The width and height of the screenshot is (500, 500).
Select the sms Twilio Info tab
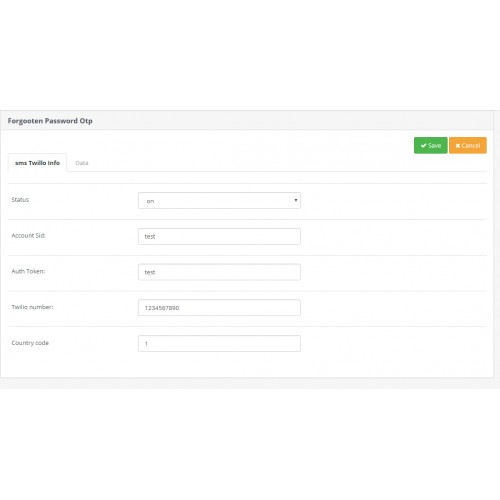coord(37,163)
